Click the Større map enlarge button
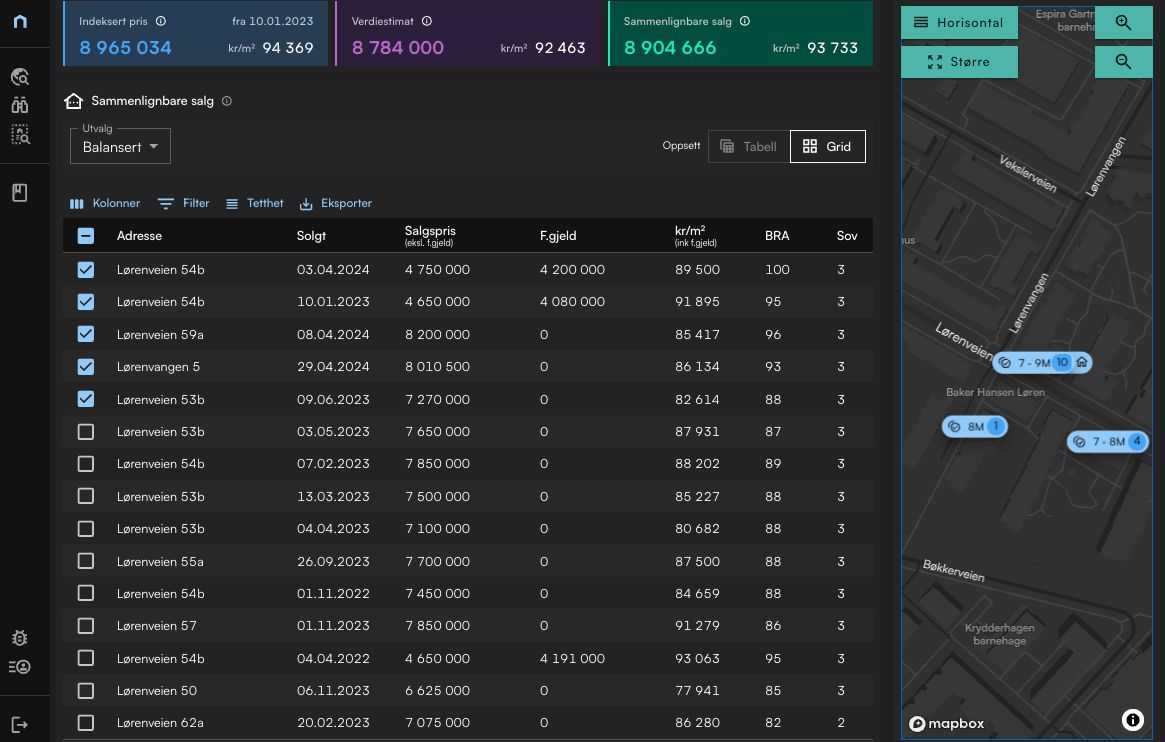The height and width of the screenshot is (742, 1165). [959, 62]
